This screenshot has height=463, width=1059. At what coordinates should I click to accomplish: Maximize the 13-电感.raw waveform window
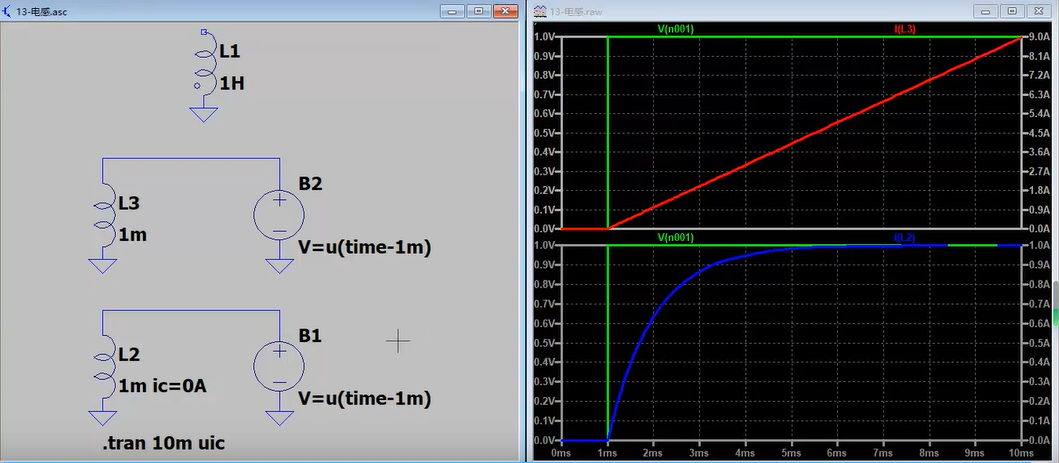(x=1012, y=11)
